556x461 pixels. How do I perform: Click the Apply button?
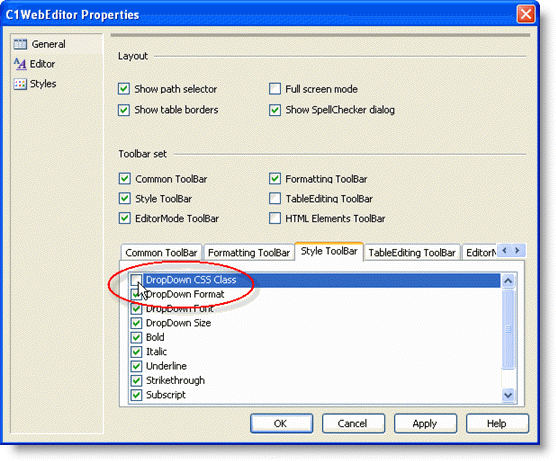[425, 423]
